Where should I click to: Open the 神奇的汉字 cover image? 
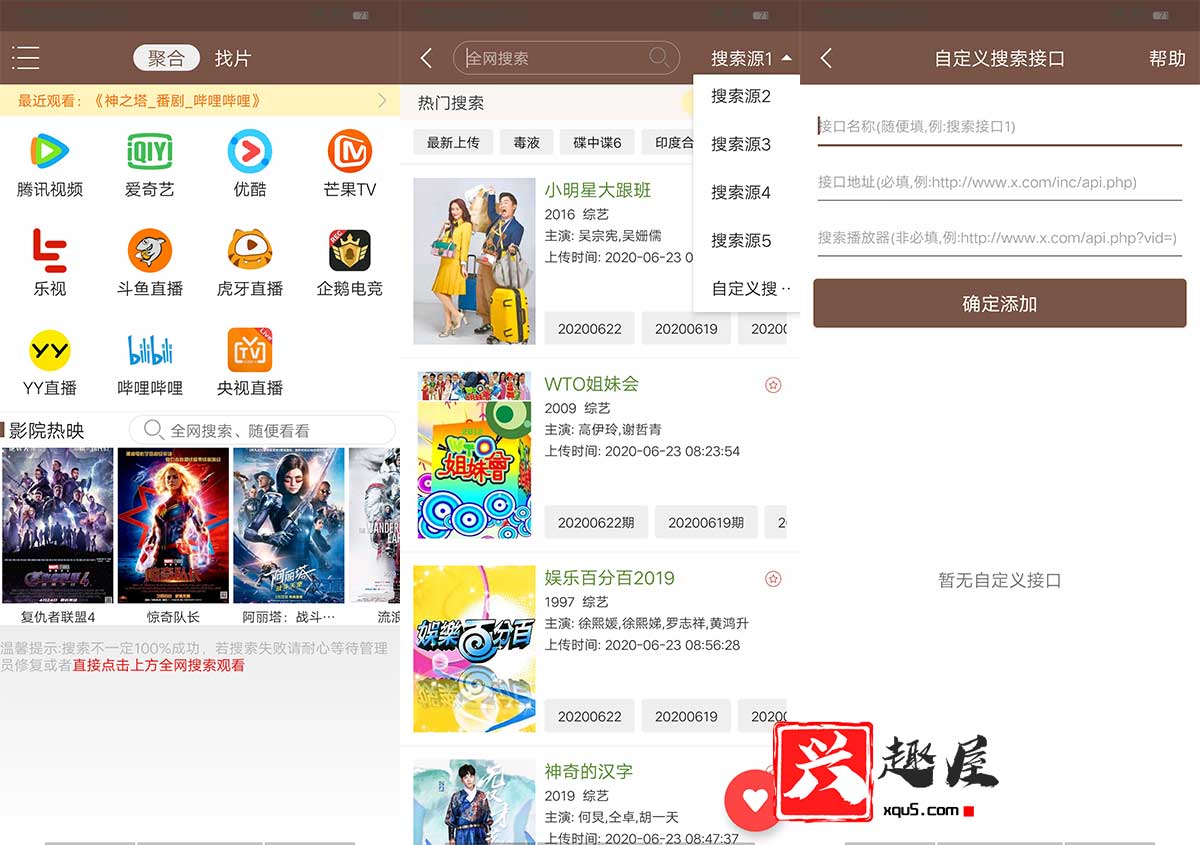pyautogui.click(x=474, y=802)
